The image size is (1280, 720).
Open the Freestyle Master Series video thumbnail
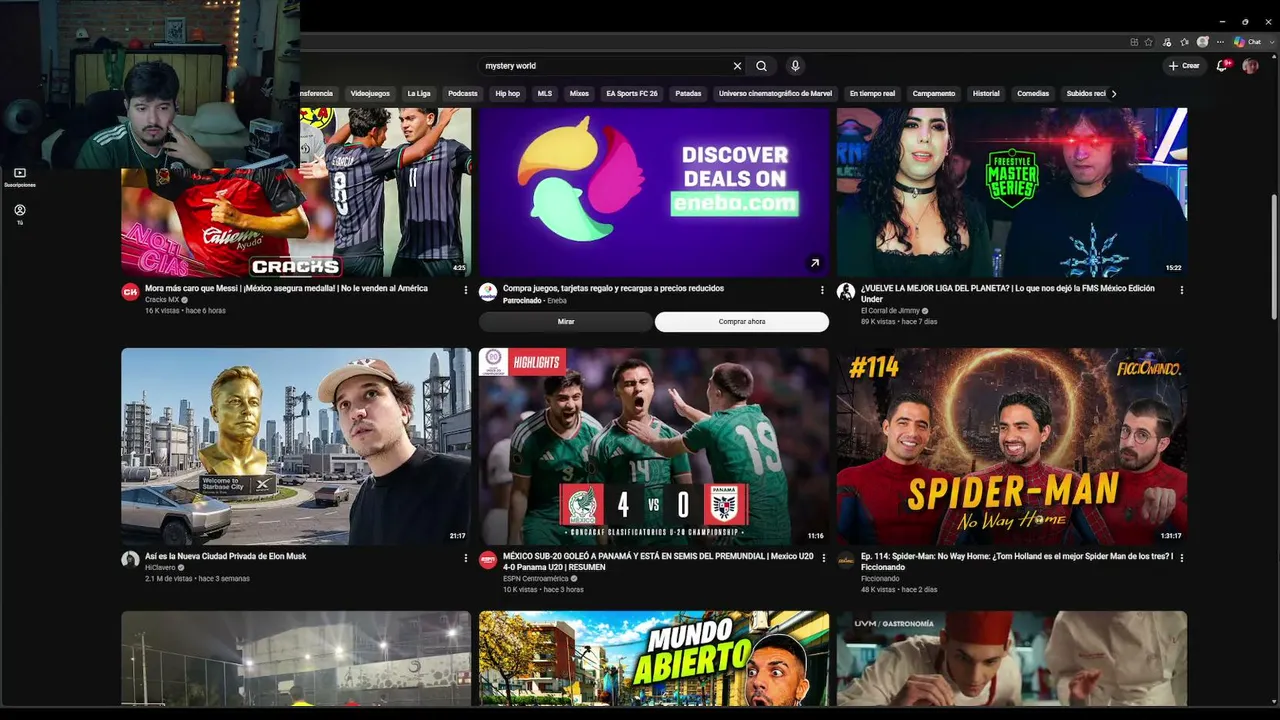point(1012,192)
